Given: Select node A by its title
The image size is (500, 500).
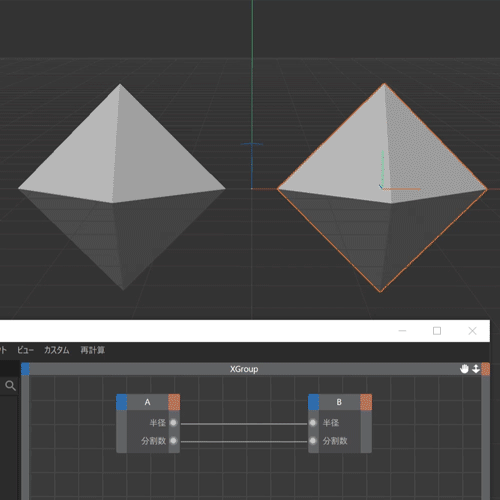Looking at the screenshot, I should [x=148, y=402].
